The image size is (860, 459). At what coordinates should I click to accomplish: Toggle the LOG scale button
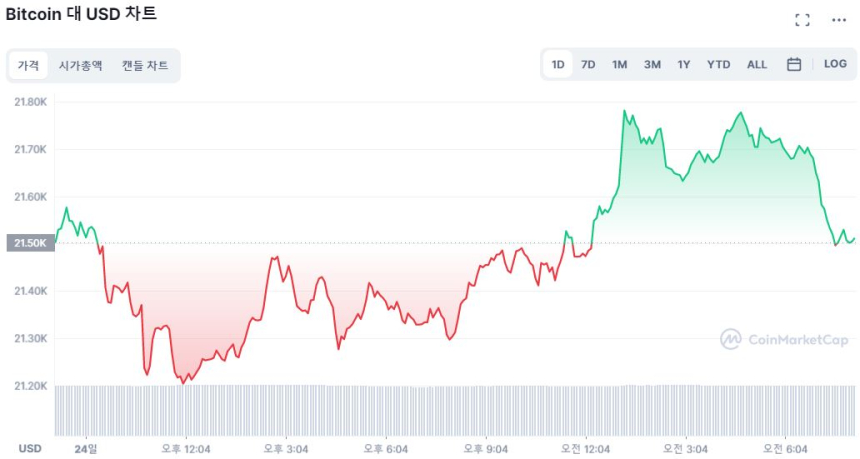coord(835,65)
